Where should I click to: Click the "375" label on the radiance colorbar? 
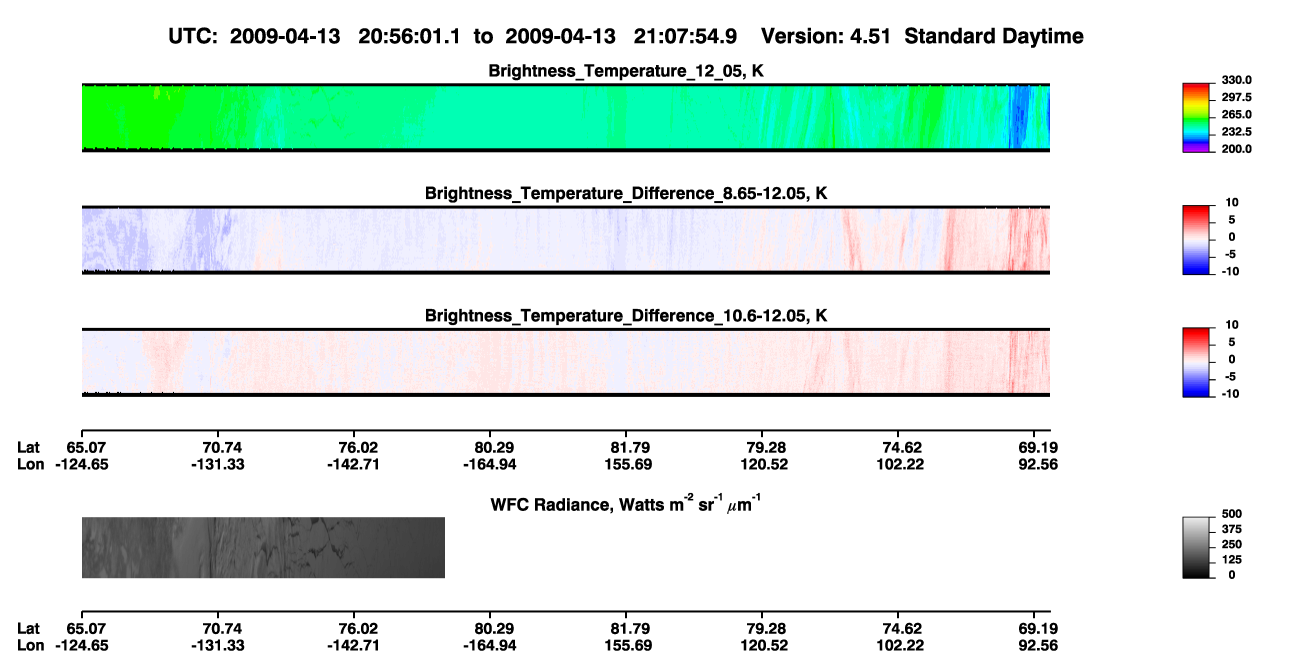pyautogui.click(x=1233, y=529)
